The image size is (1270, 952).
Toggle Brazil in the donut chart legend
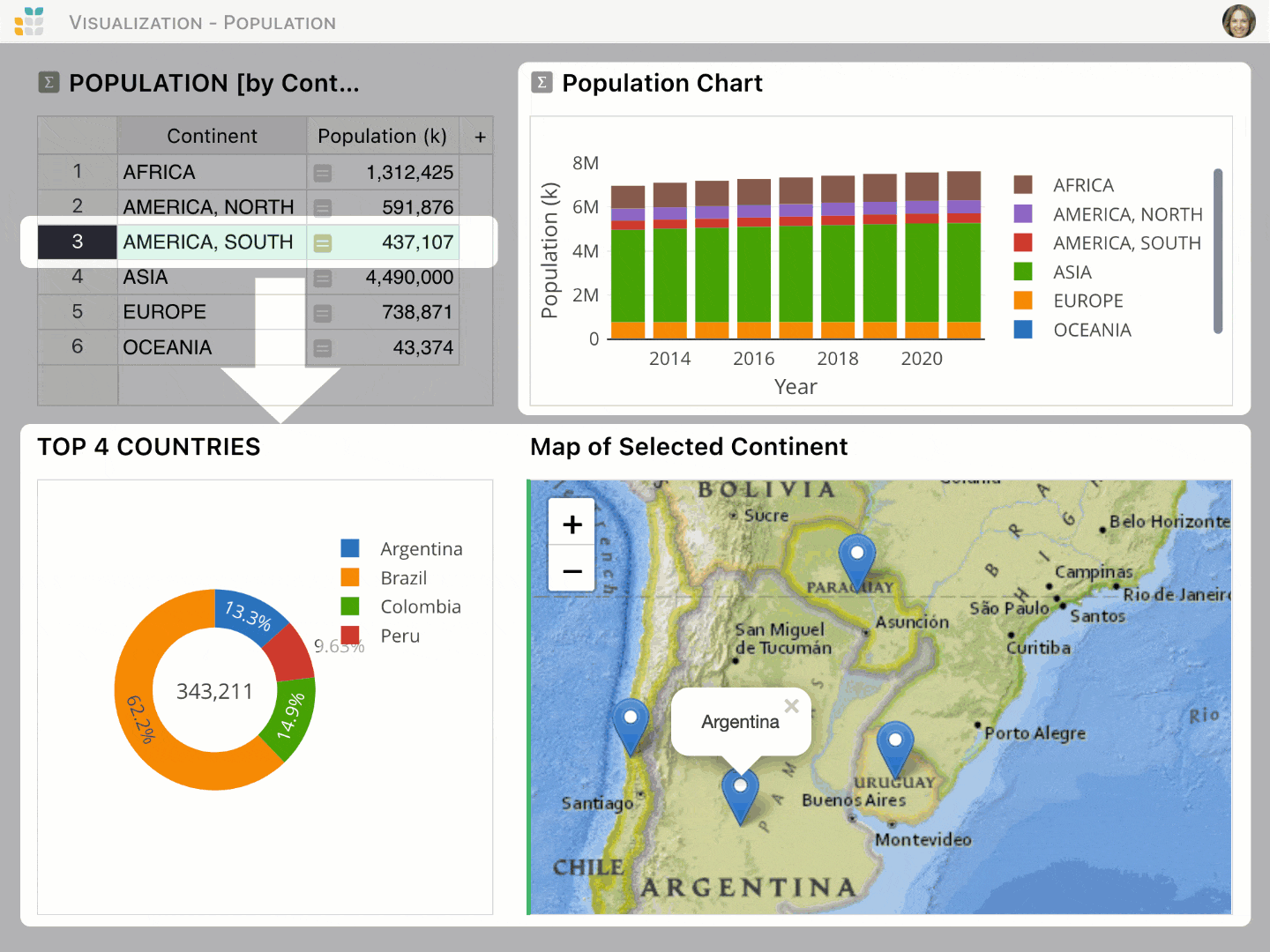[403, 578]
